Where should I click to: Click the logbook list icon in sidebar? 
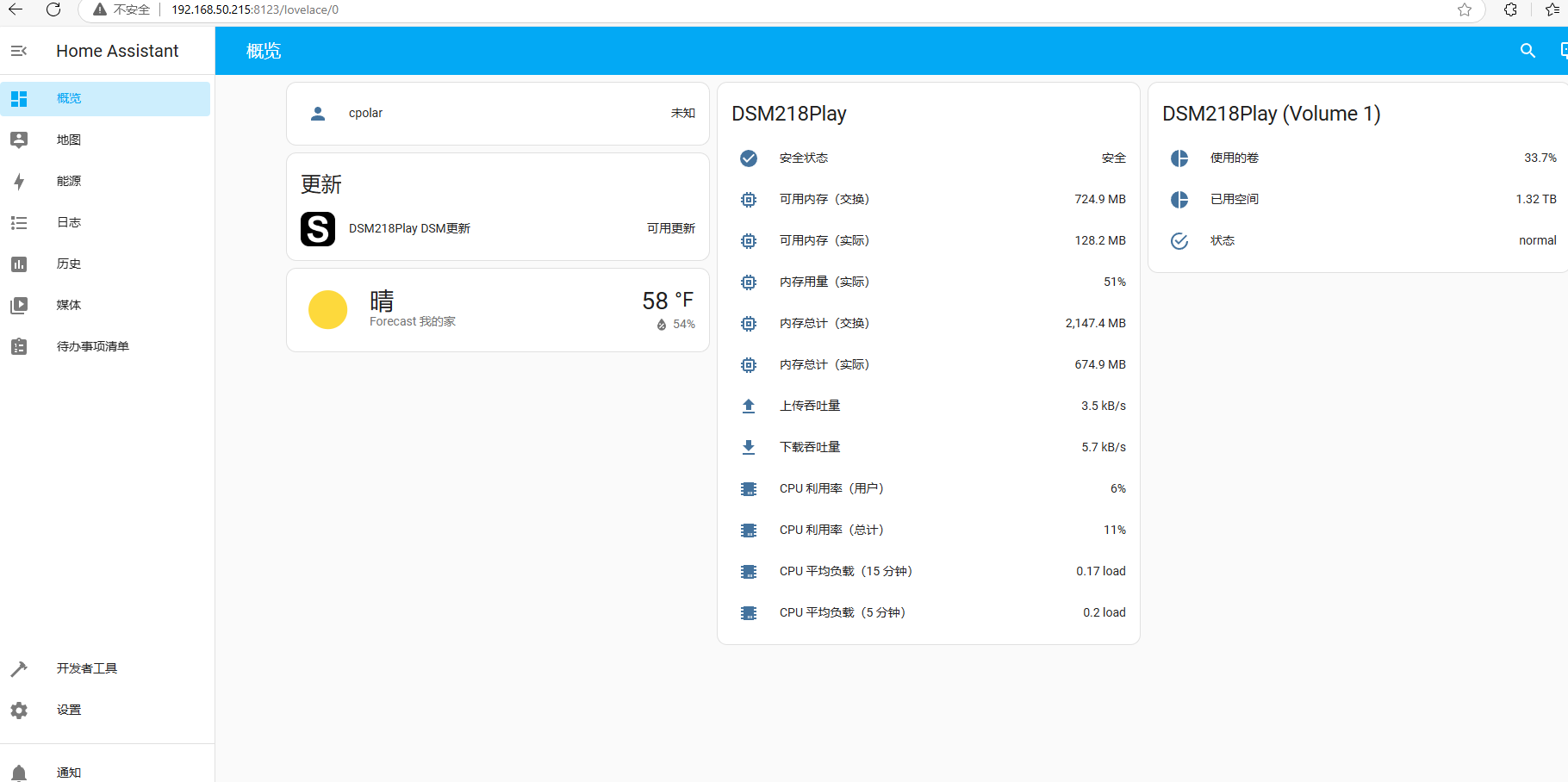[x=19, y=223]
